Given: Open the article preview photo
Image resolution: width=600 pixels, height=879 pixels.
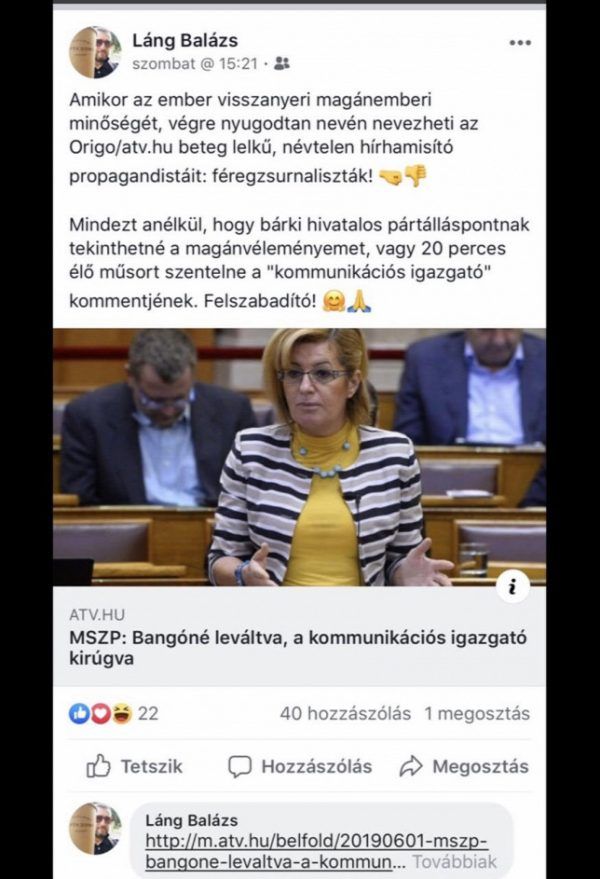Looking at the screenshot, I should 299,457.
